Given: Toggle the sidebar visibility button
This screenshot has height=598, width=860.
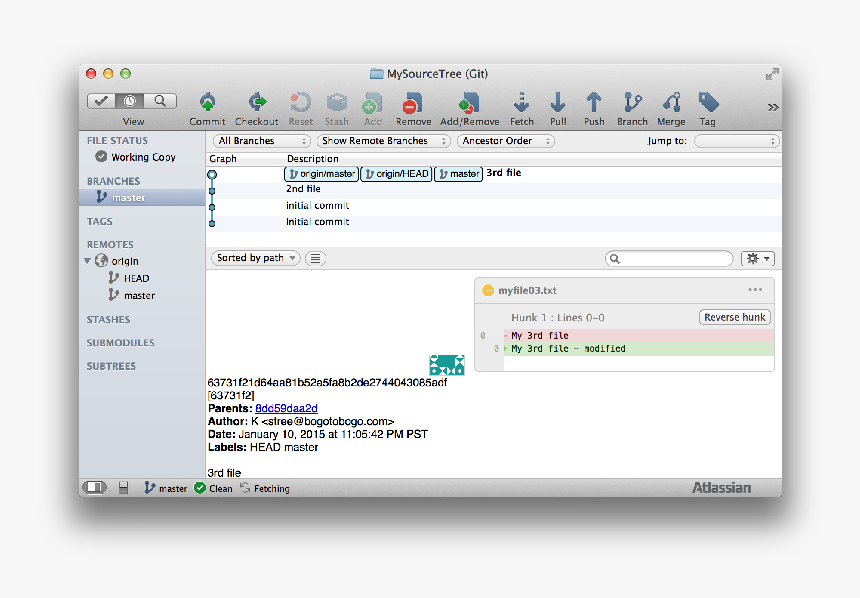Looking at the screenshot, I should pyautogui.click(x=94, y=487).
